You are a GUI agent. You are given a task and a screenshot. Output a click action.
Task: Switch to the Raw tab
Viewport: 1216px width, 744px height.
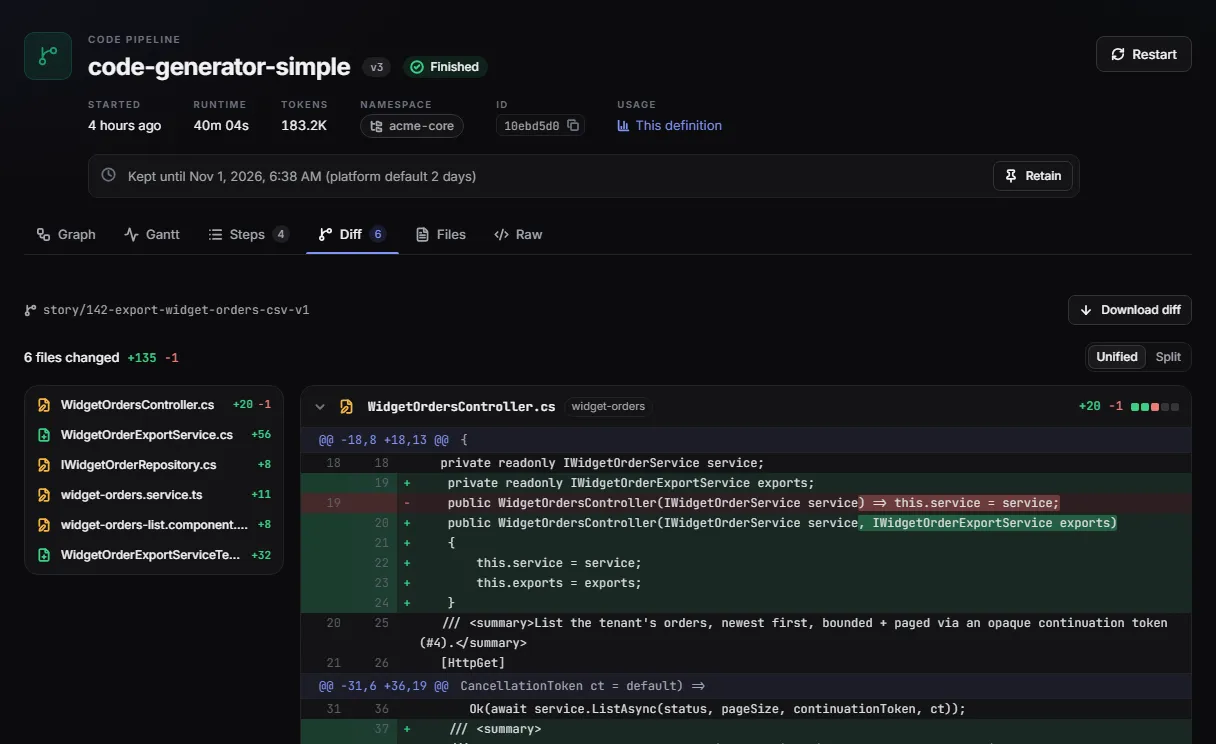pyautogui.click(x=518, y=234)
